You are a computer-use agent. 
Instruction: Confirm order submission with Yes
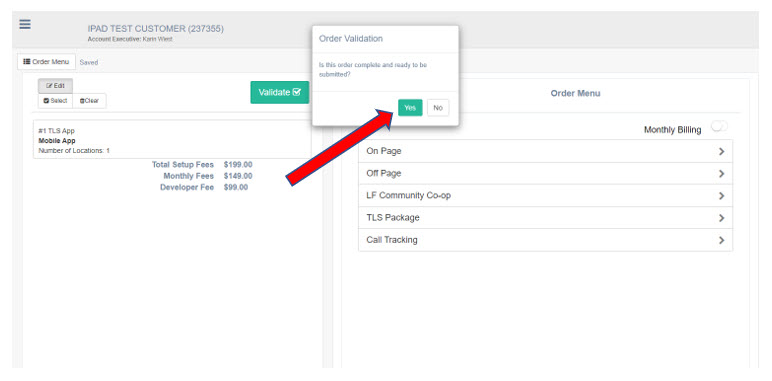tap(410, 108)
